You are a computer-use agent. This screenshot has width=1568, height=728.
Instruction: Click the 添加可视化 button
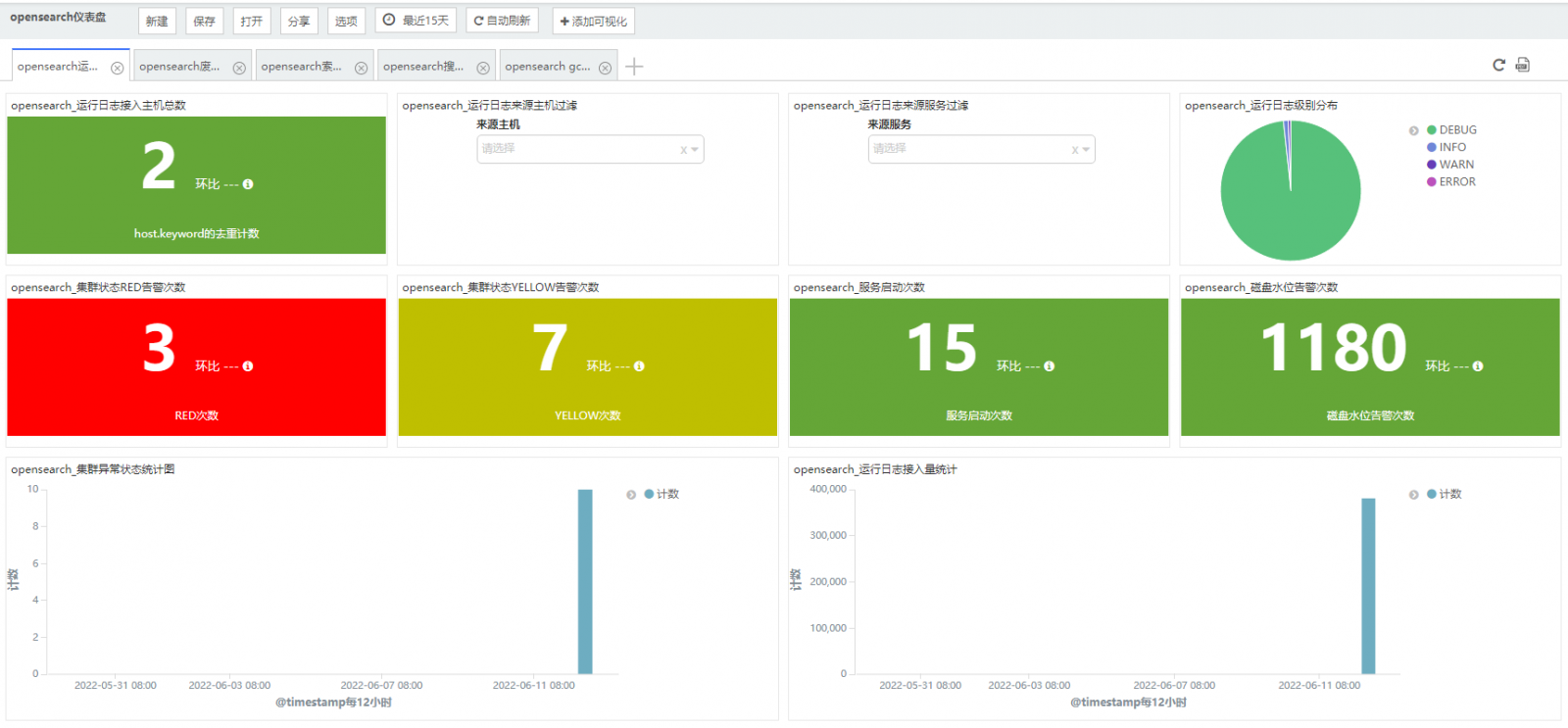(593, 21)
